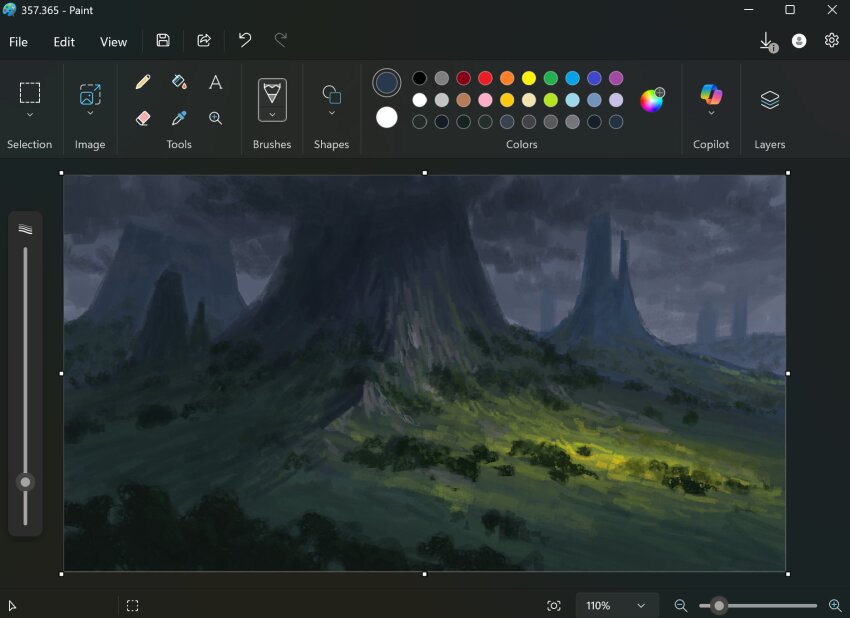Select the Fill with color tool
Screen dimensions: 850x618
179,81
